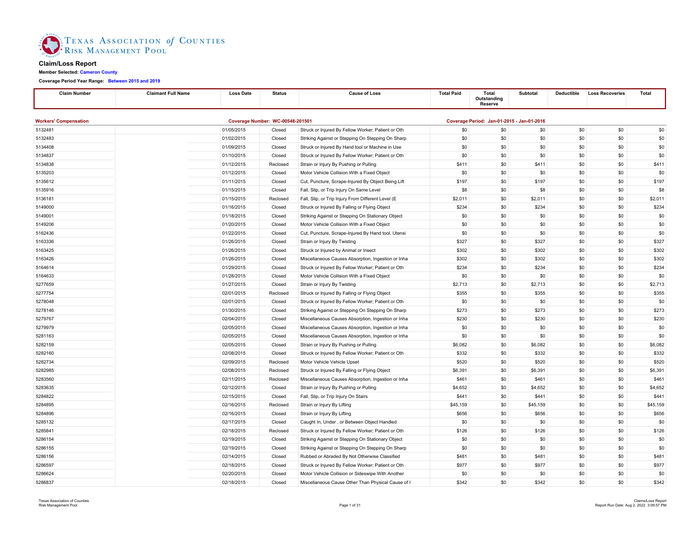The width and height of the screenshot is (700, 540).
Task: Click 'Miscellaneous Cause Other Than Physical Cause' entry
Action: (x=355, y=482)
